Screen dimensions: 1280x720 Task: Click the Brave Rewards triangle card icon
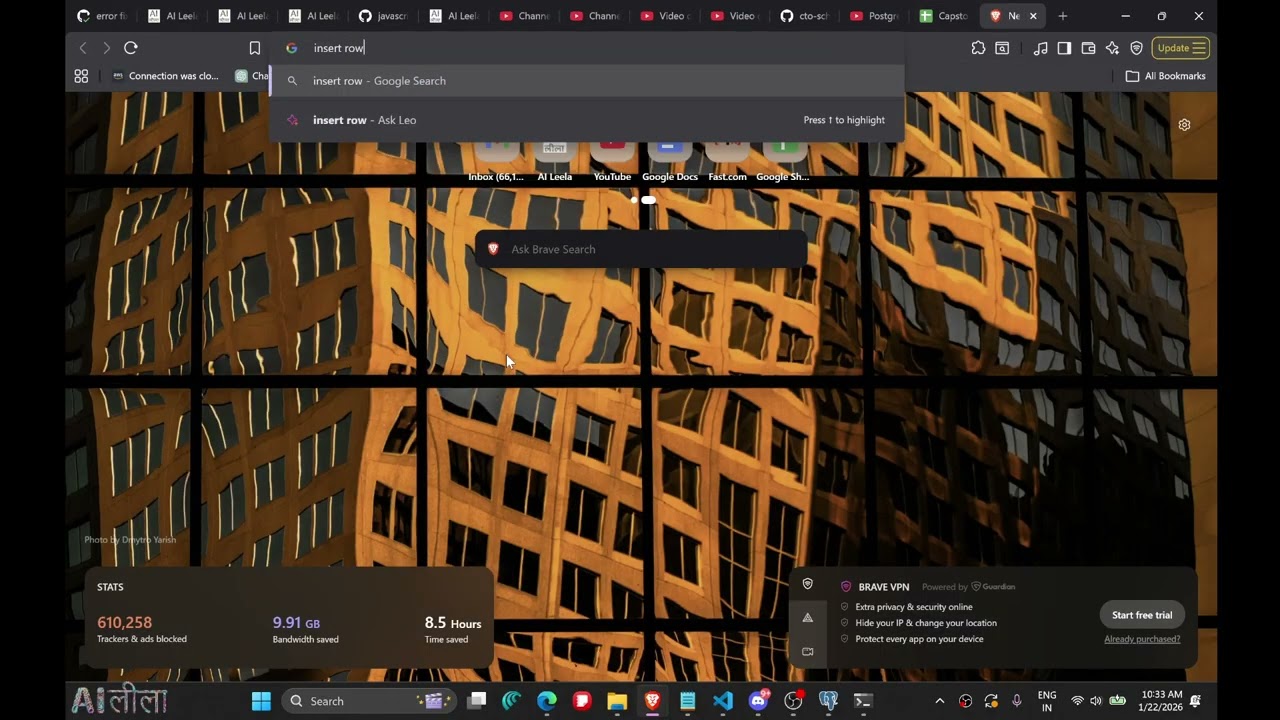pos(808,618)
